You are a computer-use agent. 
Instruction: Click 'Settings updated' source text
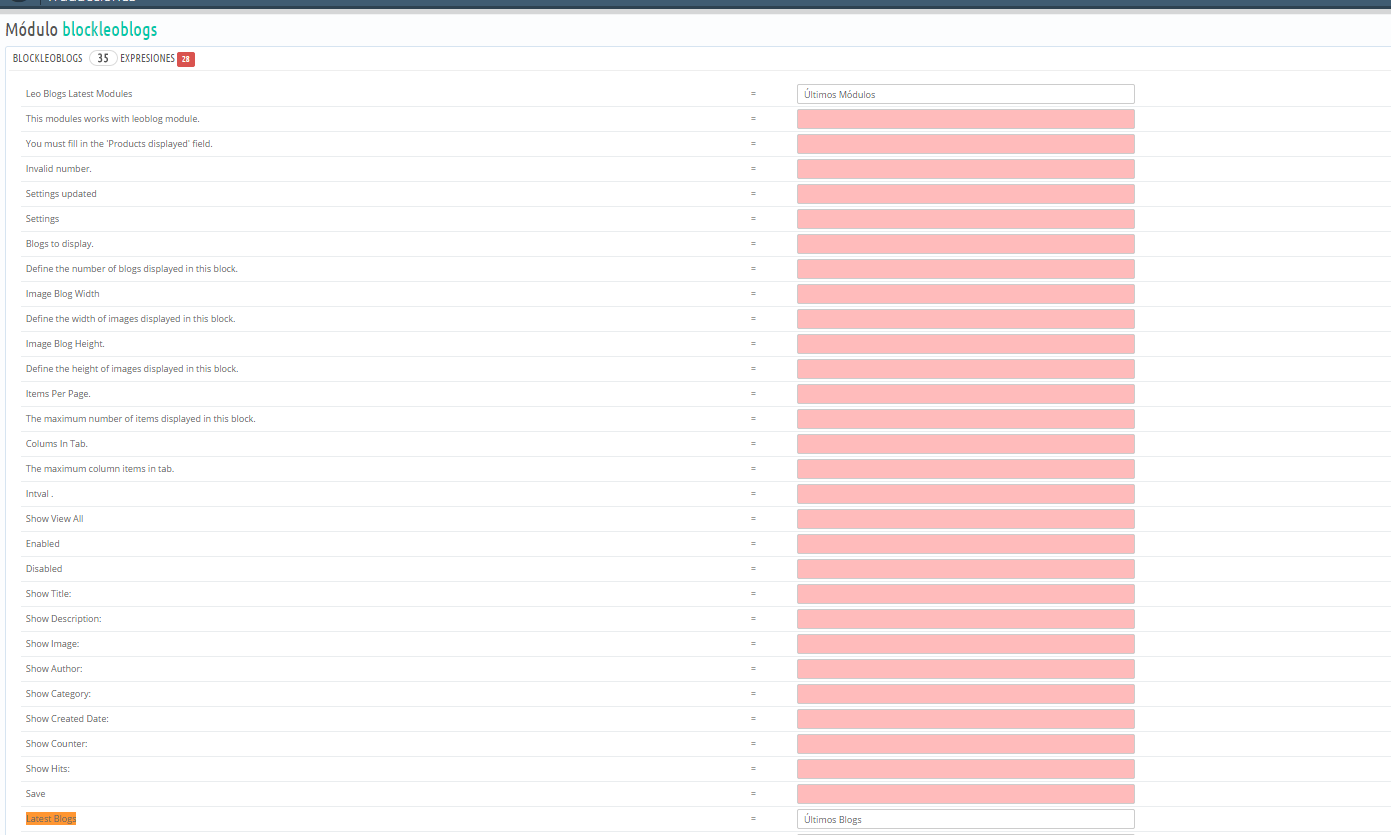click(x=61, y=194)
